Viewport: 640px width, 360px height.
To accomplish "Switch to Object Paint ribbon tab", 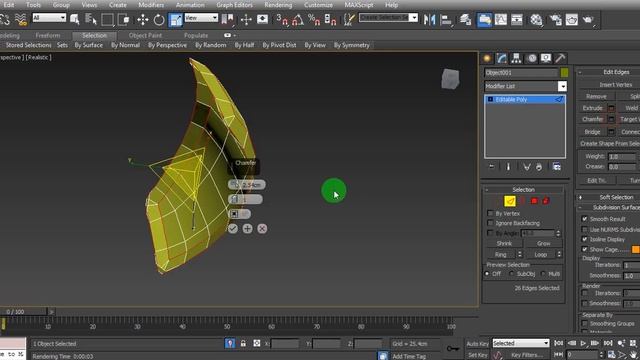I will click(x=145, y=36).
